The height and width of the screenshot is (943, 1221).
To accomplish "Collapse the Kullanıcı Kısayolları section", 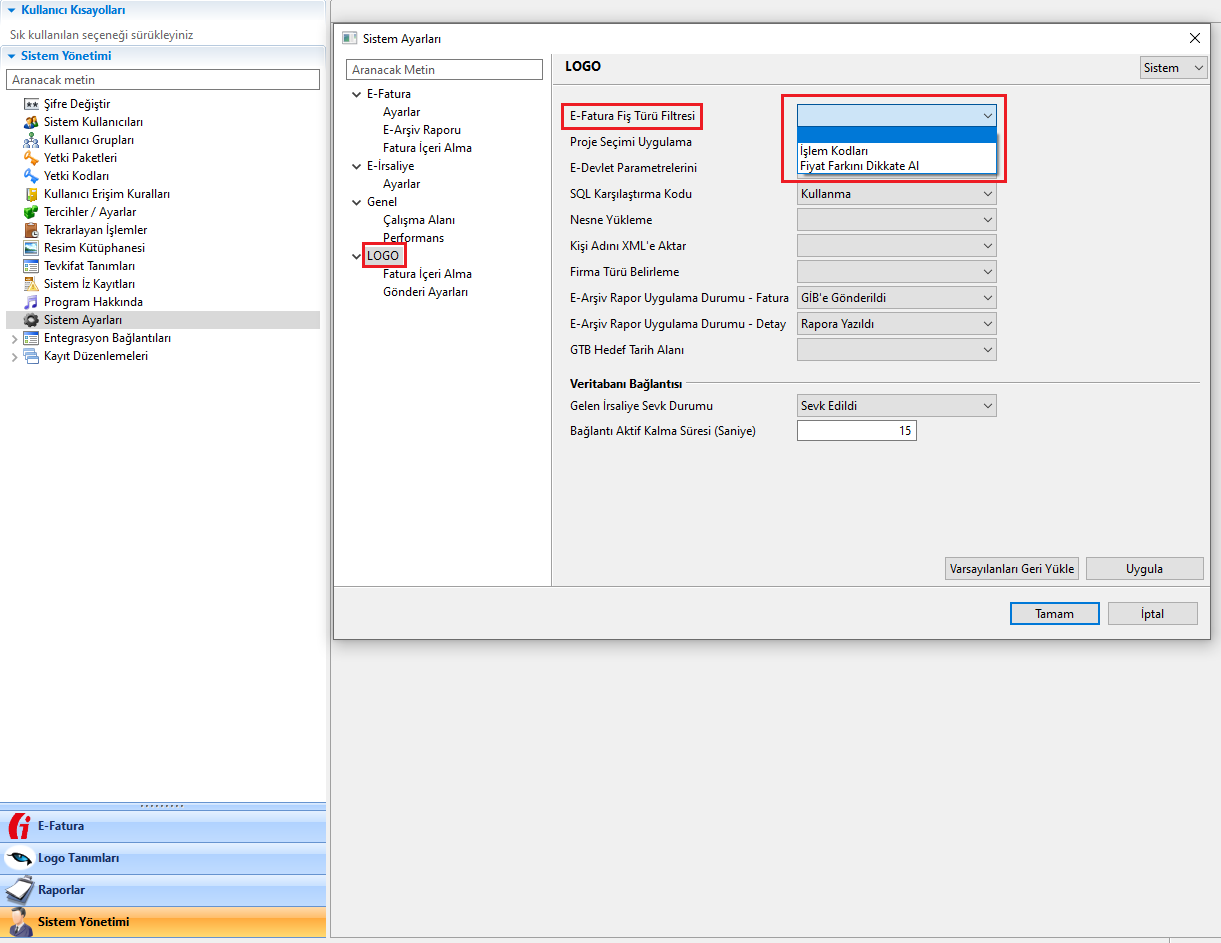I will (11, 10).
